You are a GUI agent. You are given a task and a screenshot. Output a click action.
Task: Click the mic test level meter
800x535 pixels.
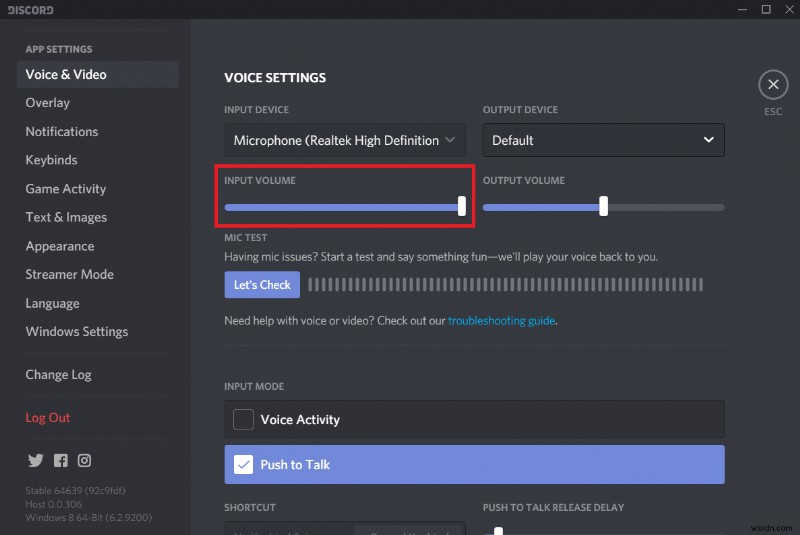[506, 285]
